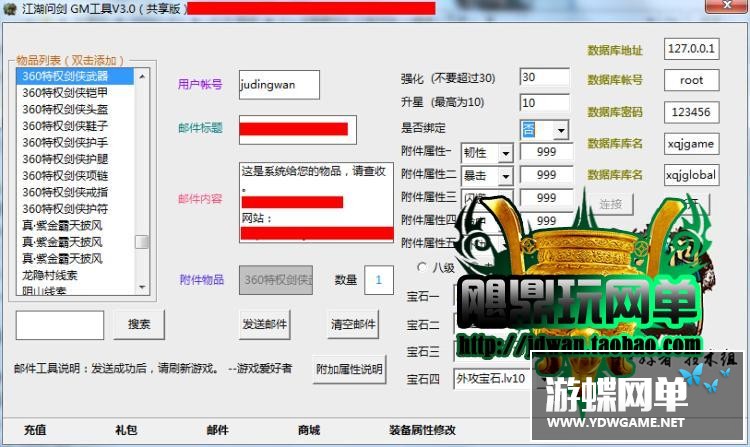This screenshot has width=750, height=447.
Task: Click the 强化 field showing 30
Action: pos(545,77)
